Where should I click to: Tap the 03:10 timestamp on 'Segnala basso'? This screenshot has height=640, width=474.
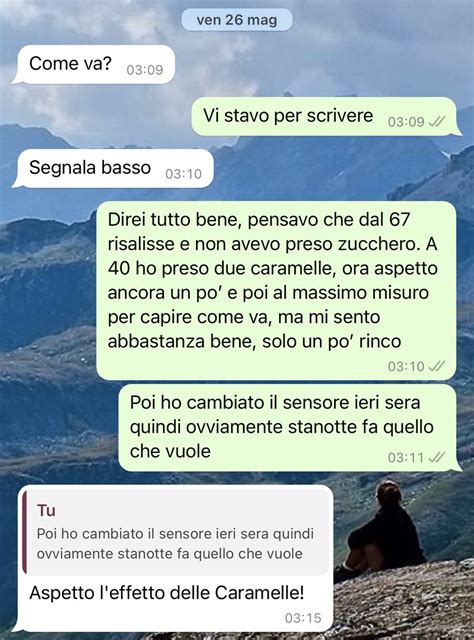(183, 174)
